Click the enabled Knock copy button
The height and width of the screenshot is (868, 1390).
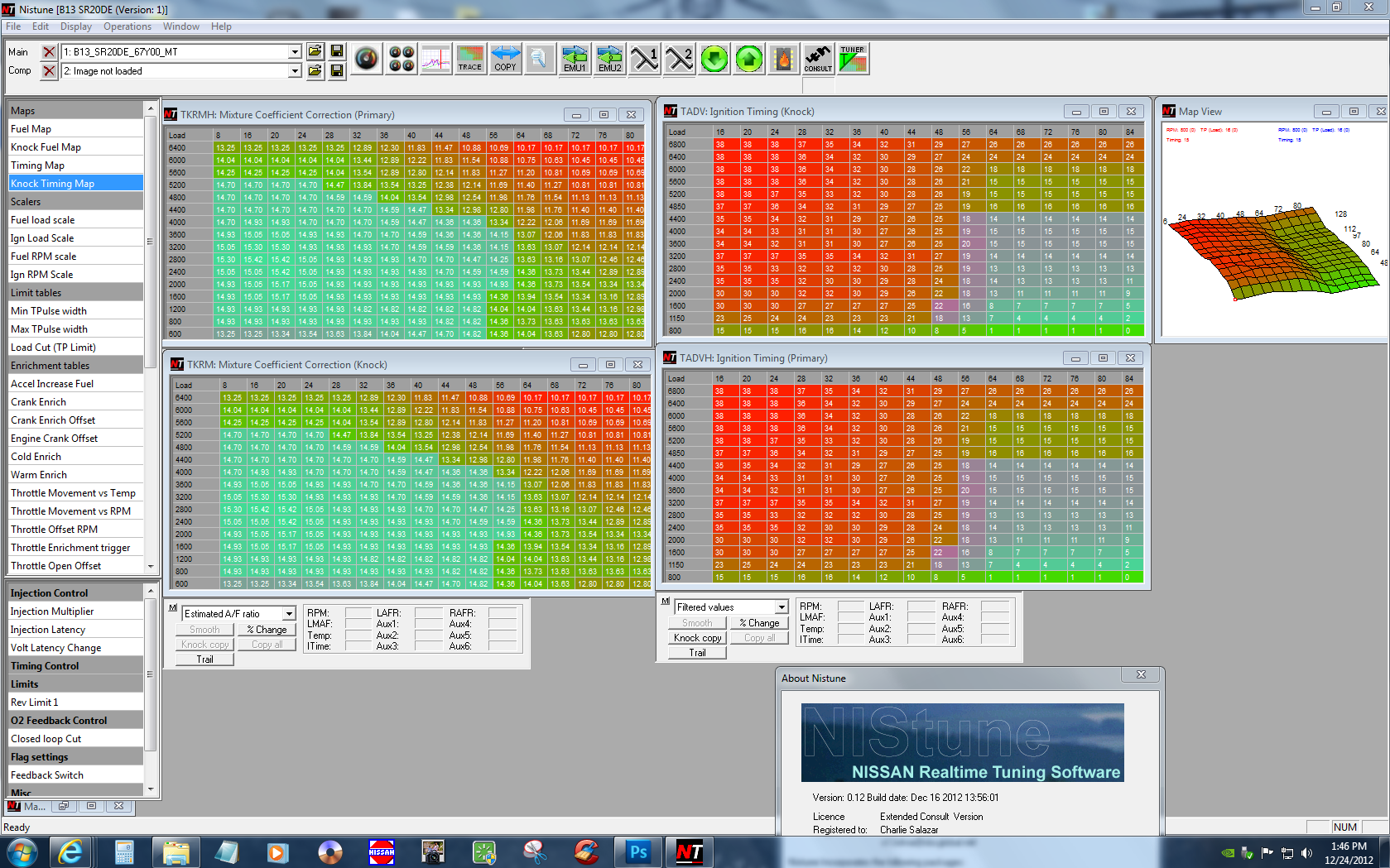[697, 638]
